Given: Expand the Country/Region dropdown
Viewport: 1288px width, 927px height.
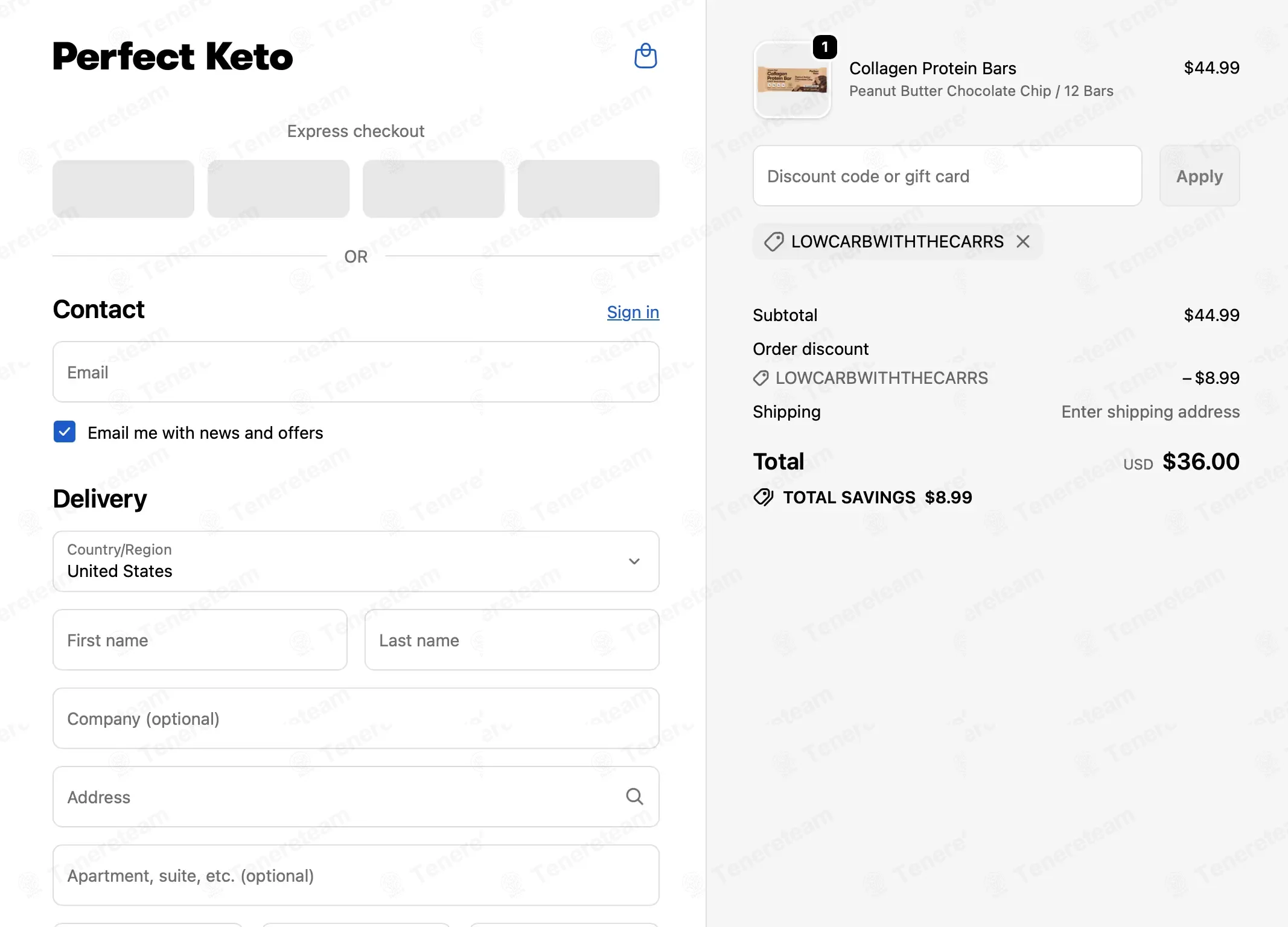Looking at the screenshot, I should (x=356, y=561).
